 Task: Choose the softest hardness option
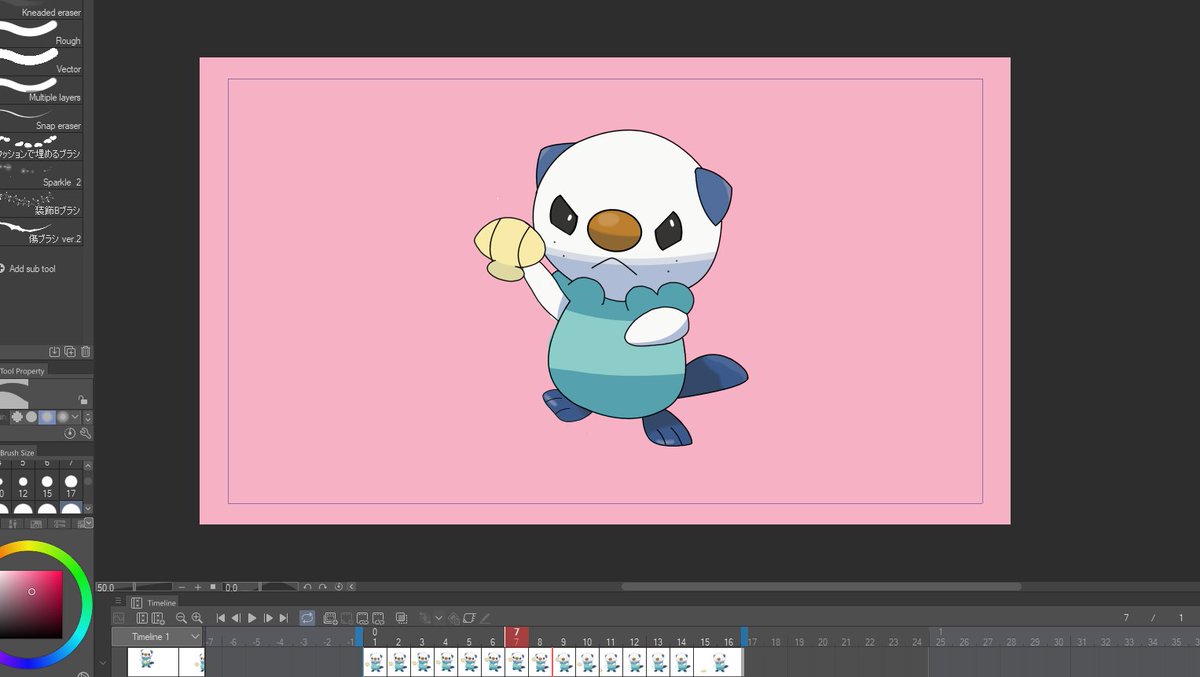[63, 417]
